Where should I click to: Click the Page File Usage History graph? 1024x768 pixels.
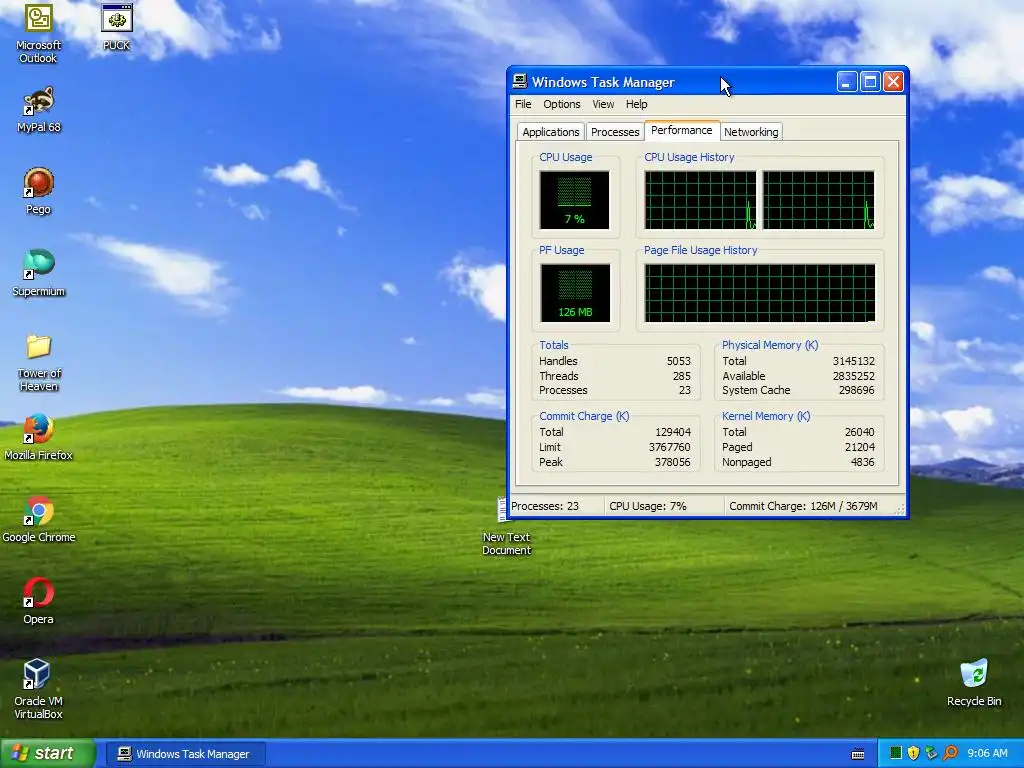[x=760, y=293]
